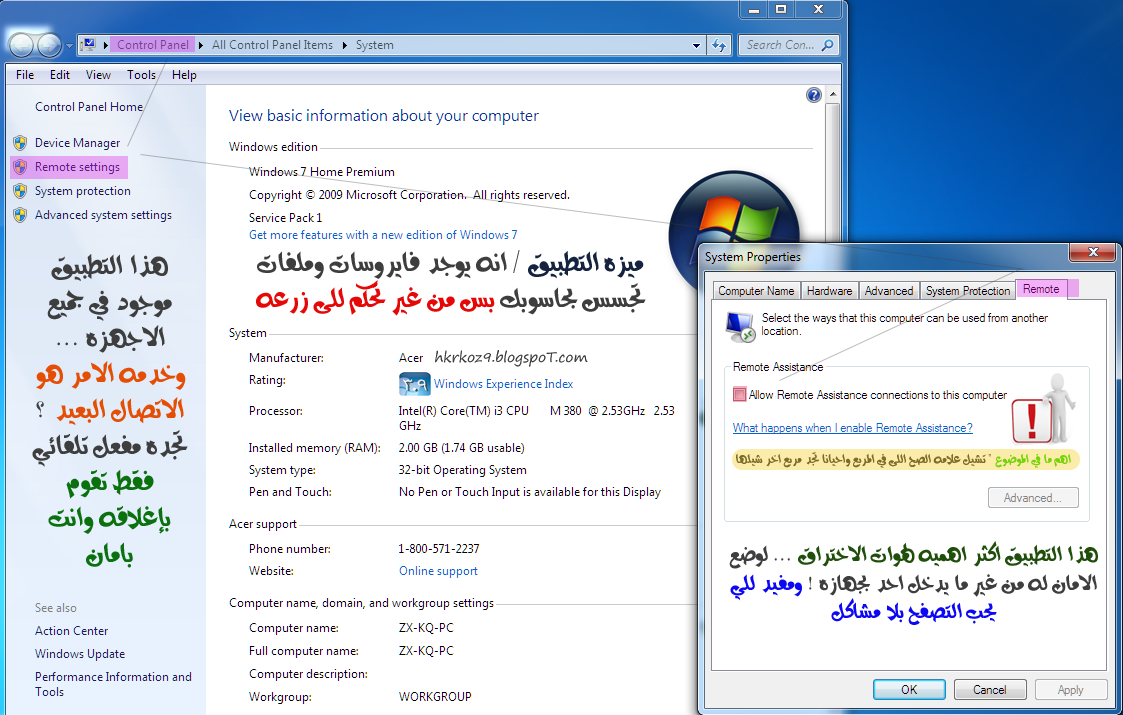Click the Control Panel breadcrumb segment
Image resolution: width=1123 pixels, height=715 pixels.
153,45
